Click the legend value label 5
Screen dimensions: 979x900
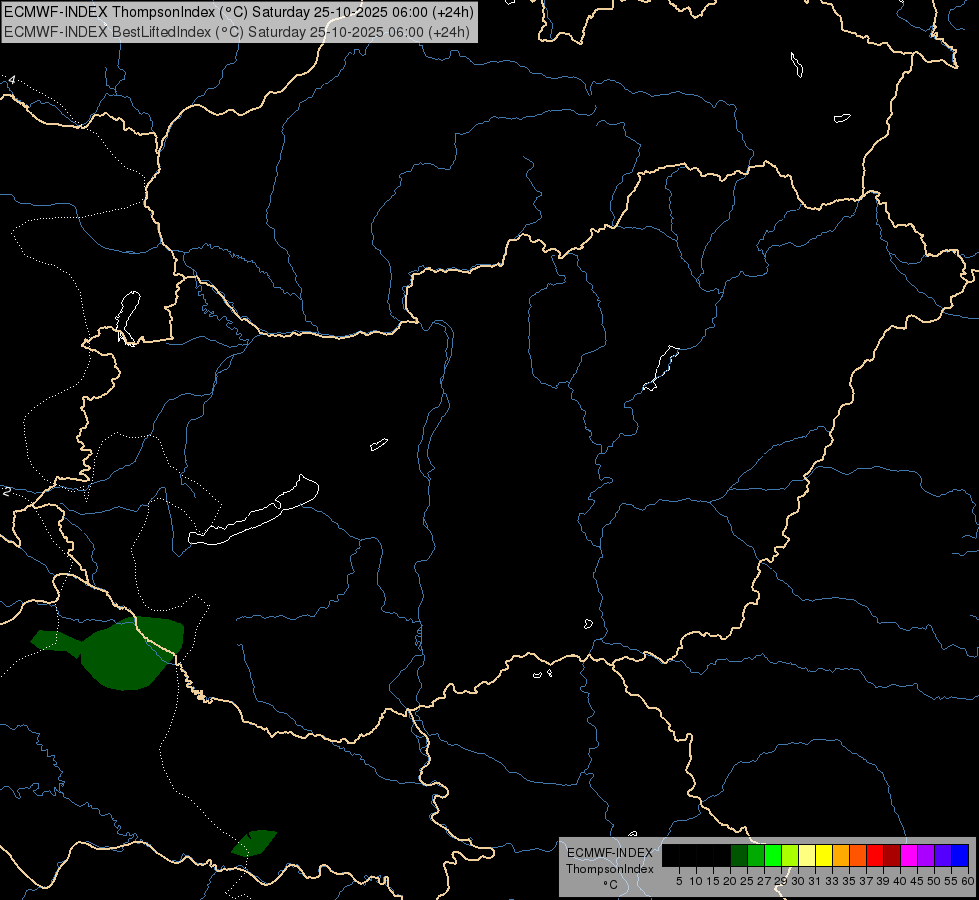(x=679, y=881)
